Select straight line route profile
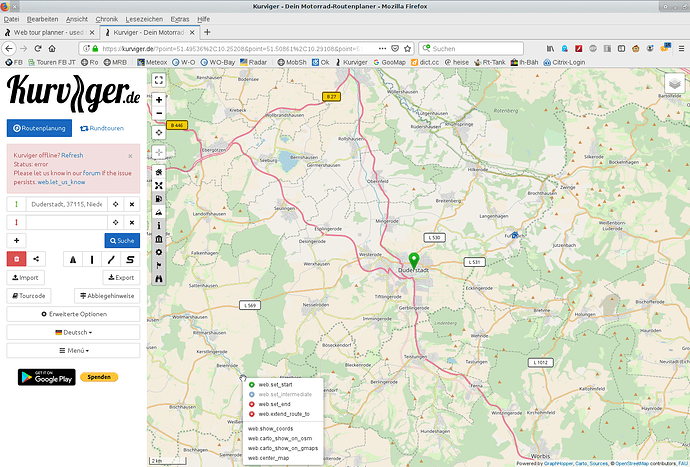 click(x=92, y=259)
